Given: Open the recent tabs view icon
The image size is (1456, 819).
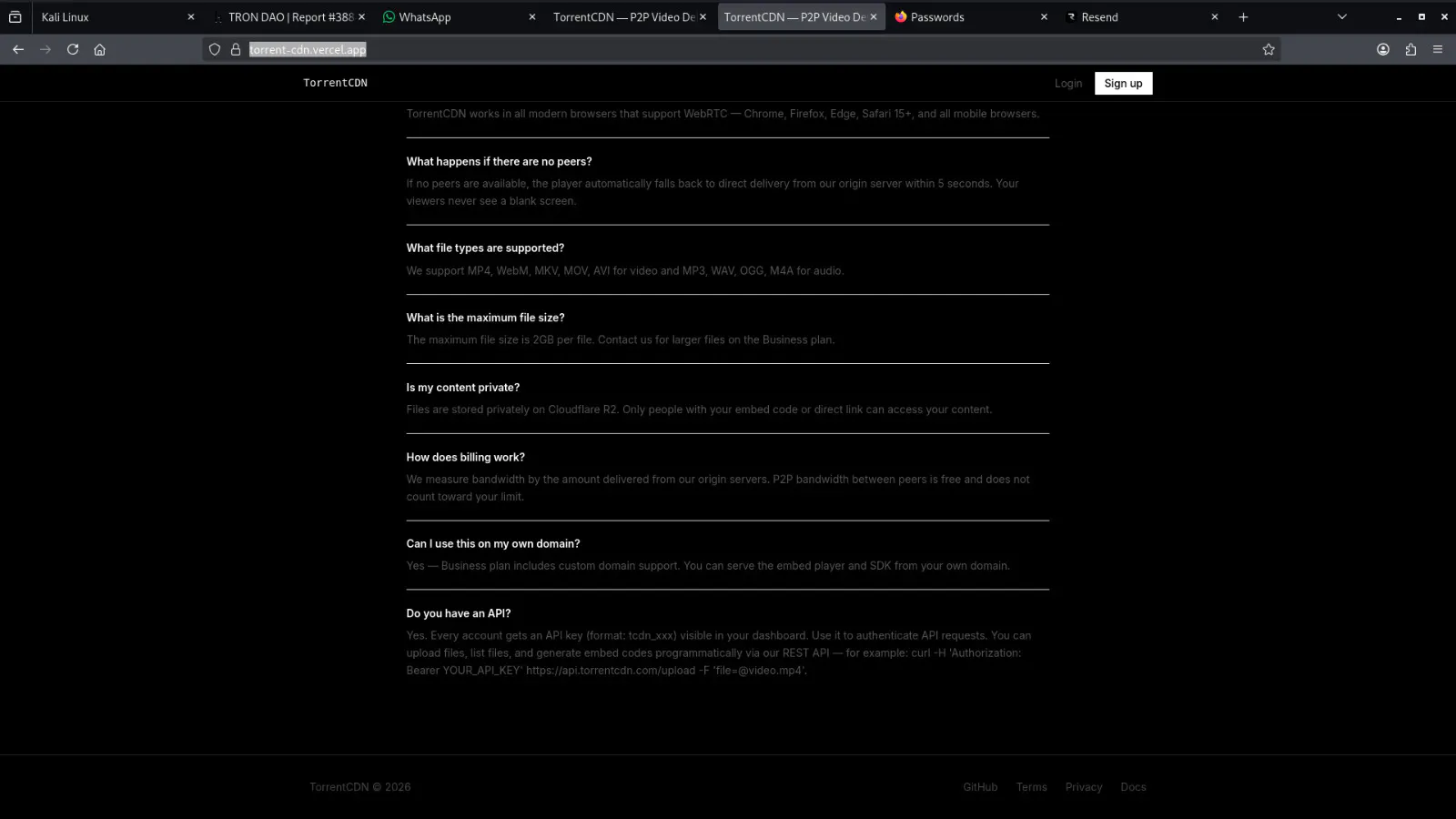Looking at the screenshot, I should [15, 16].
